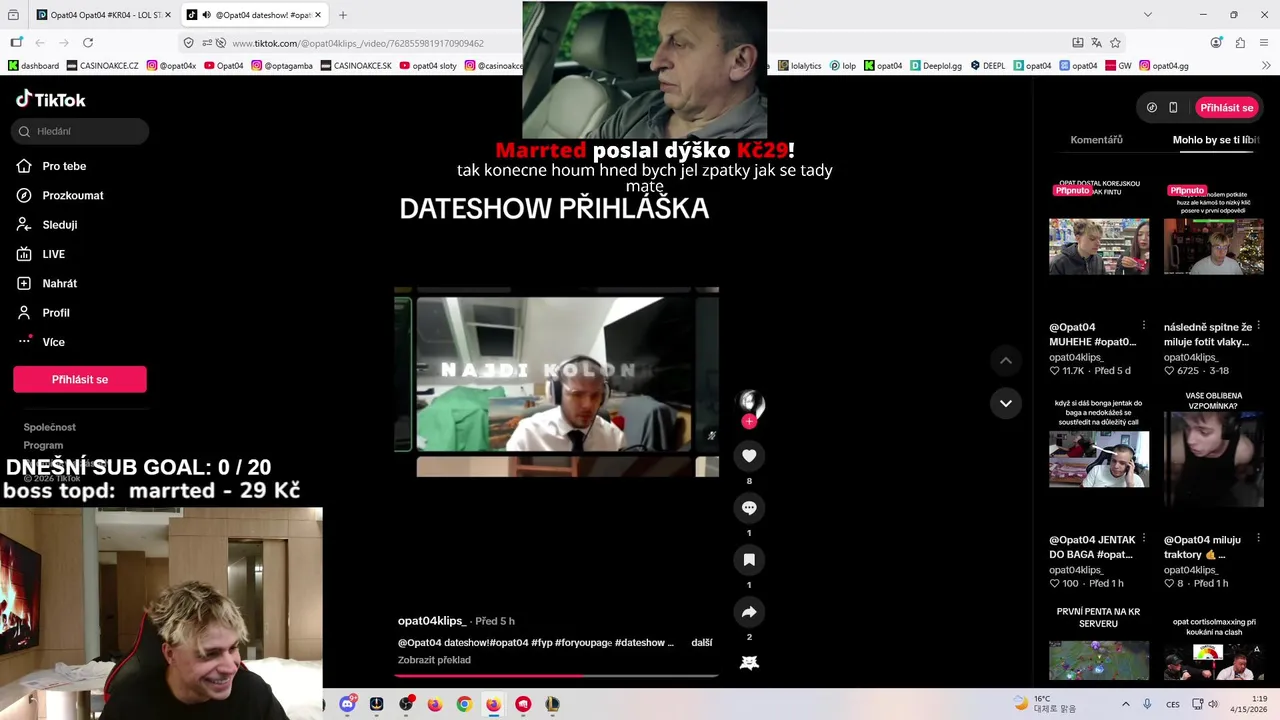Open the comments bubble icon
Screen dimensions: 1280x720
point(749,508)
